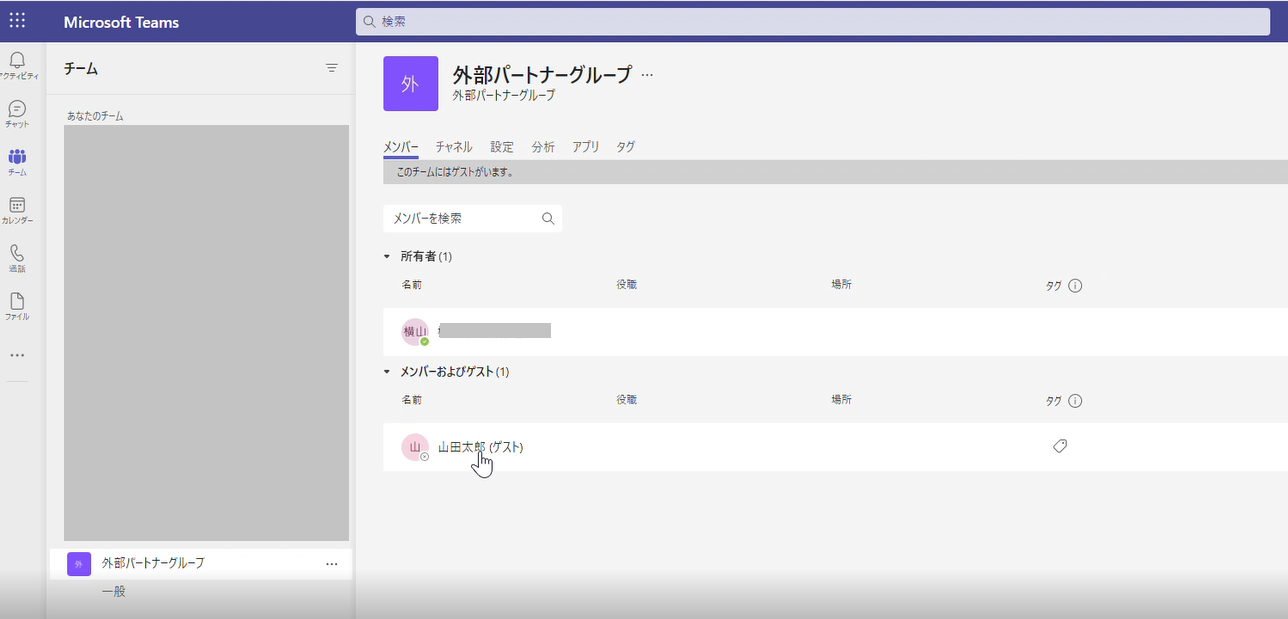Switch to the チャネル tab

tap(454, 147)
